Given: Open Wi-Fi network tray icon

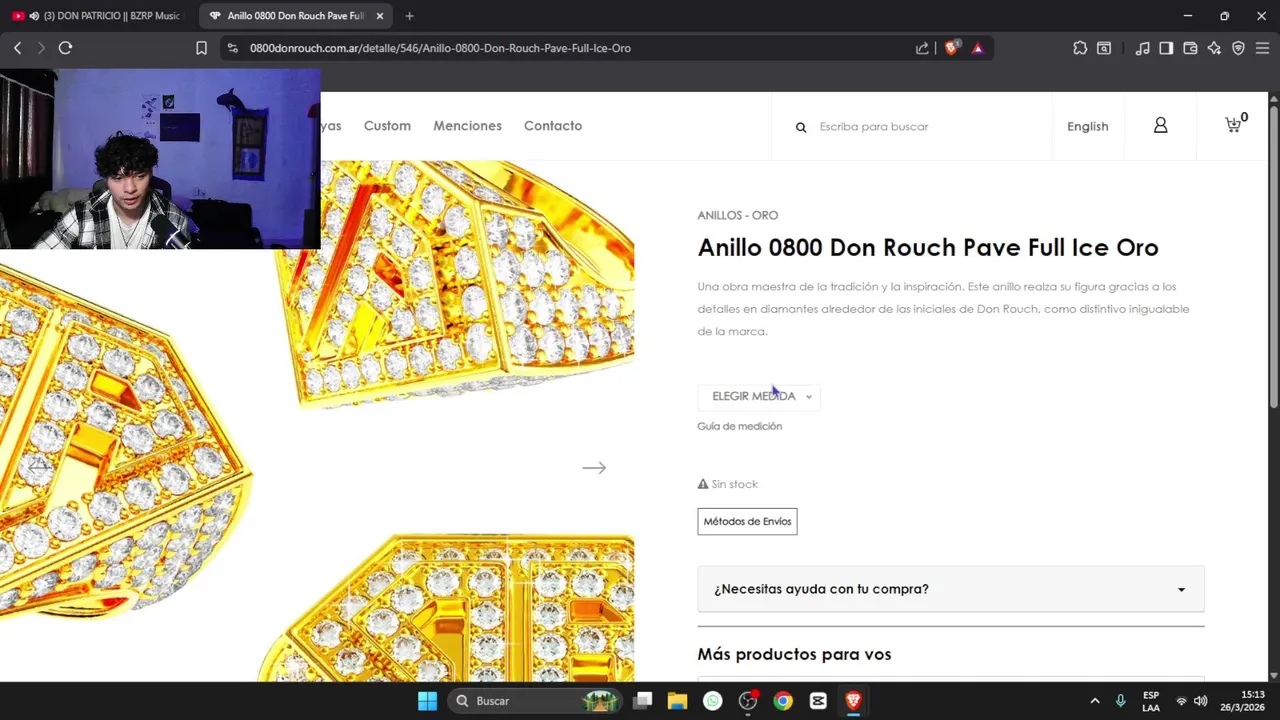Looking at the screenshot, I should (1181, 701).
